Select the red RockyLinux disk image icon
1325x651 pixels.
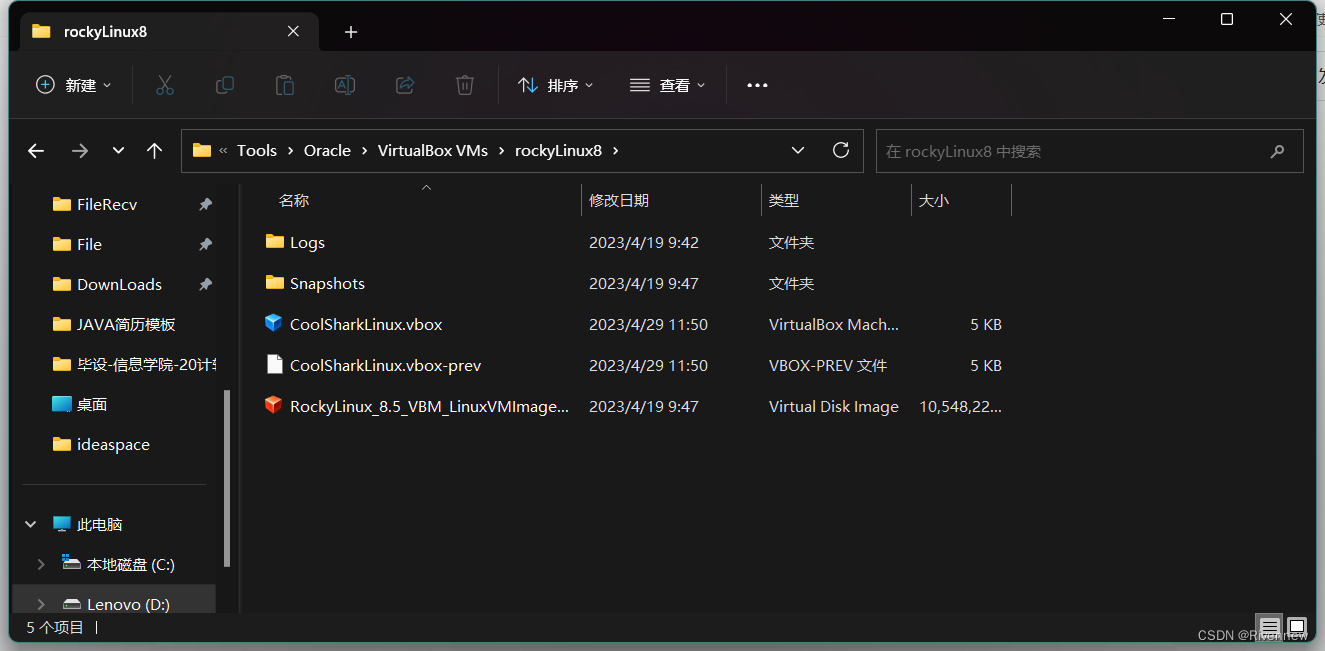point(274,405)
